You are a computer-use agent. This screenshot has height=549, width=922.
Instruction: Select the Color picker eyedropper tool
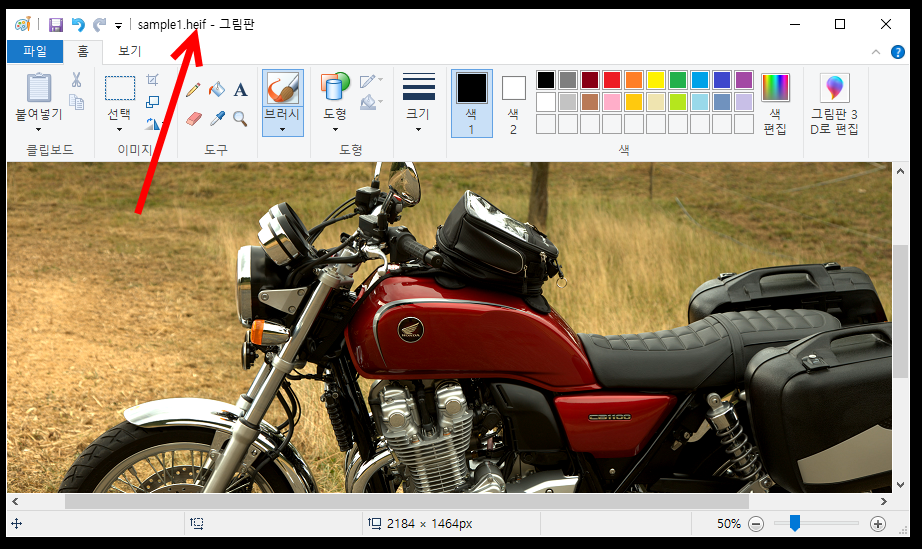coord(217,119)
